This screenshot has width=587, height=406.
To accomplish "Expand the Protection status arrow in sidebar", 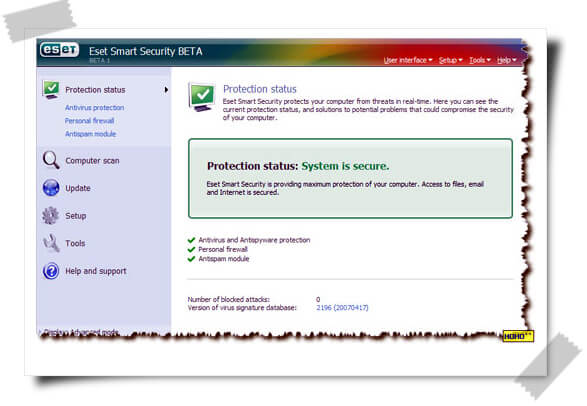I will tap(166, 90).
